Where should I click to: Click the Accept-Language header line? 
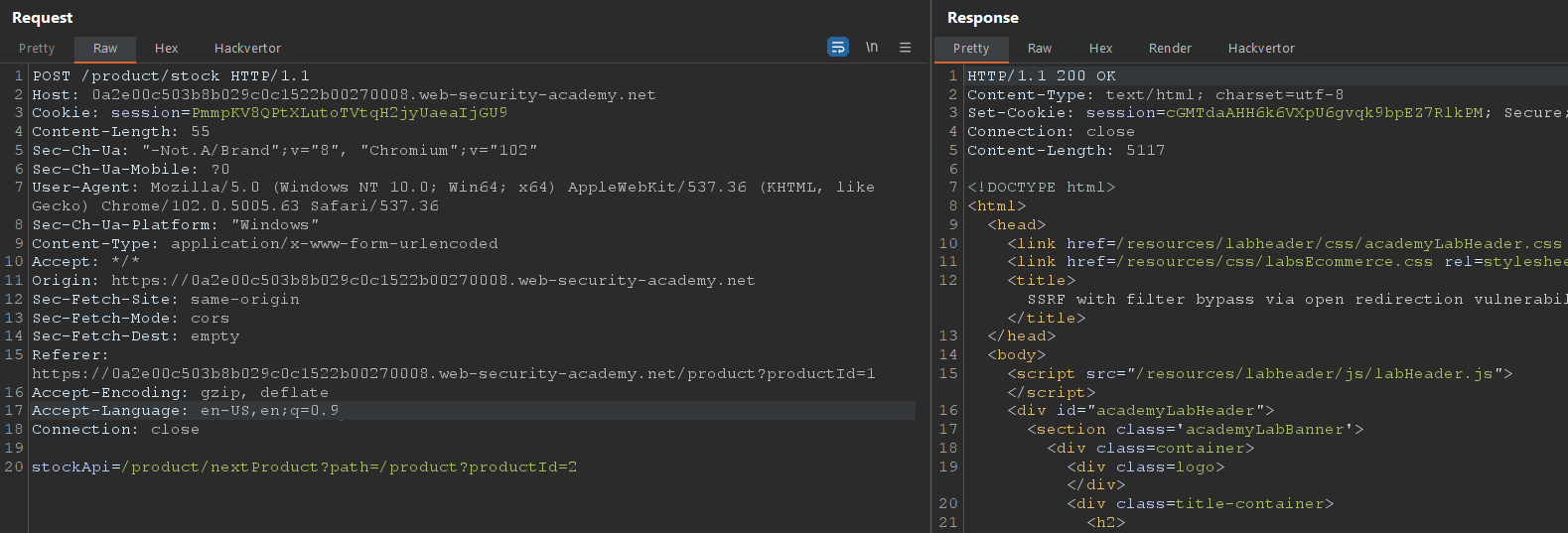click(185, 411)
